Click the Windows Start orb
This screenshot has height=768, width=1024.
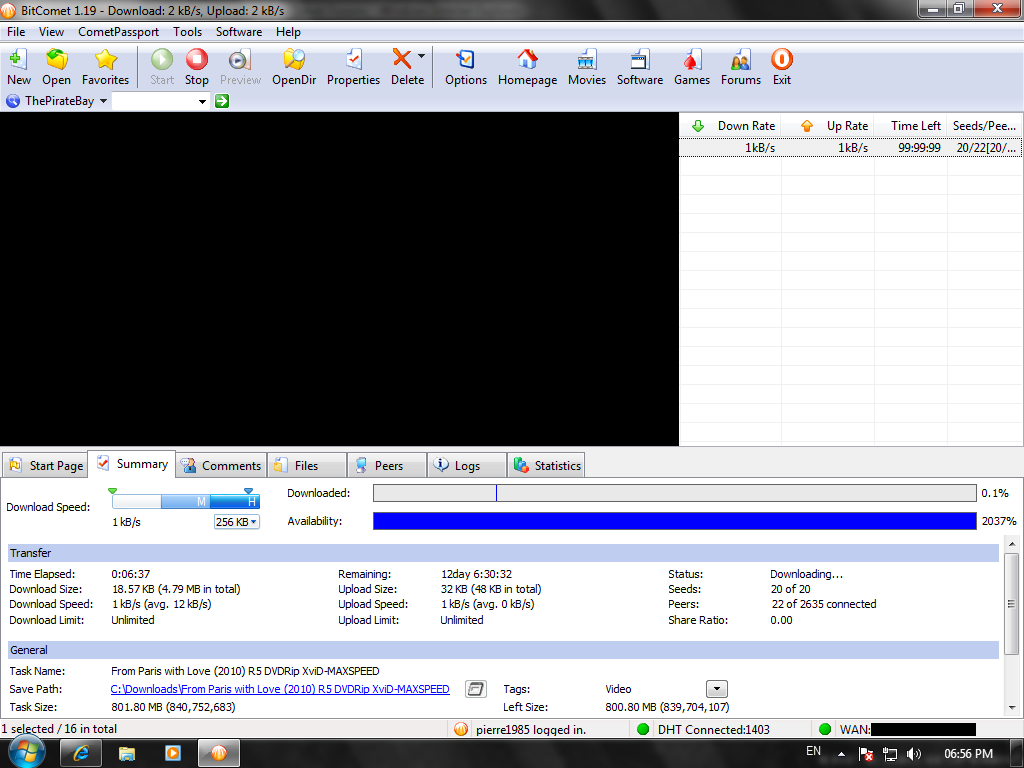pos(27,751)
